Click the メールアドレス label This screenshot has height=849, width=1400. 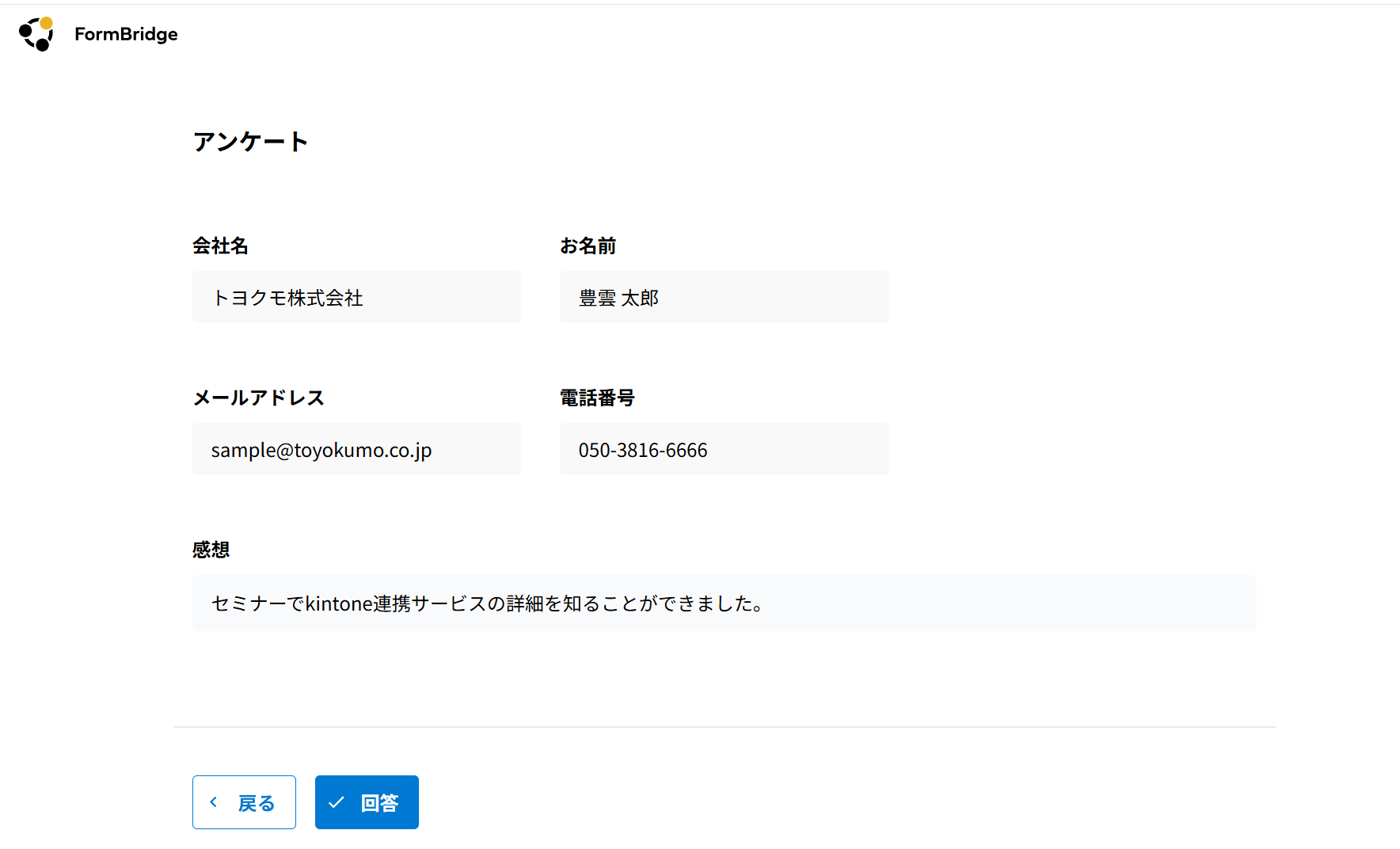(x=259, y=398)
